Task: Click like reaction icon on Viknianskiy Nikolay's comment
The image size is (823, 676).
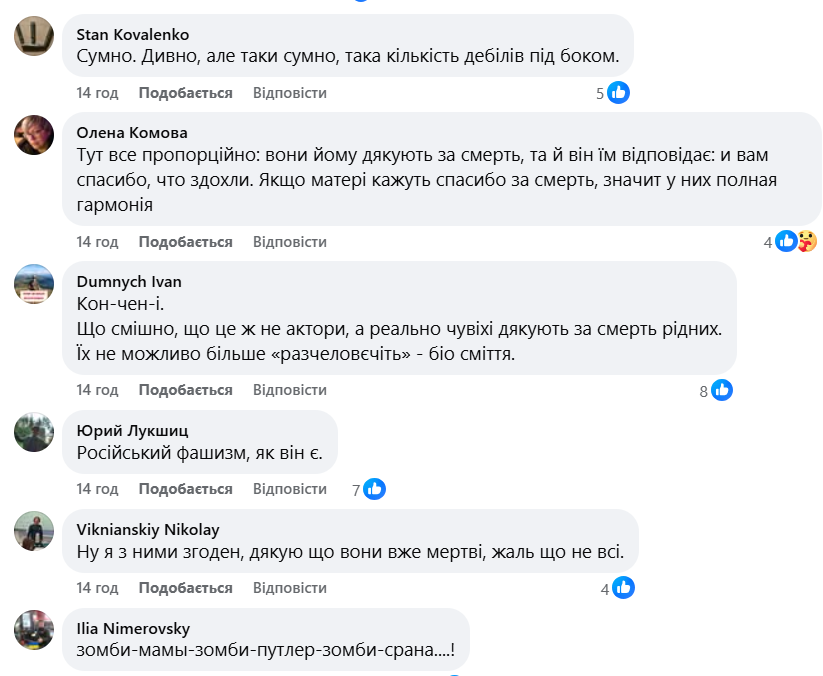Action: point(623,588)
